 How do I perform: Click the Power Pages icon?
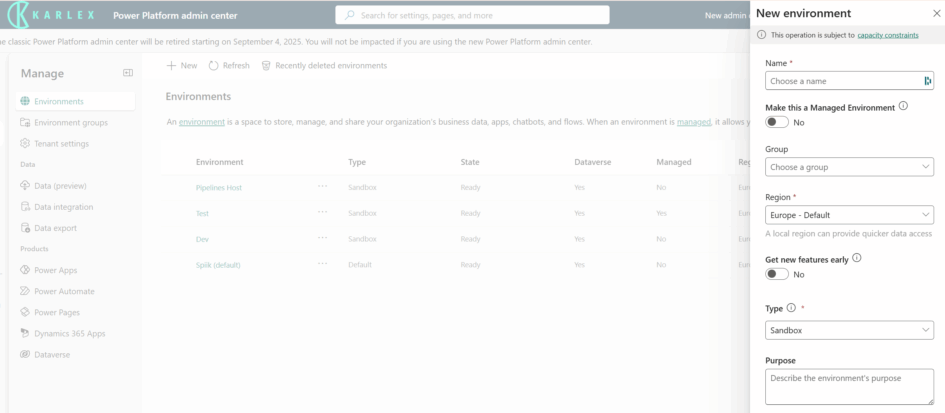25,312
